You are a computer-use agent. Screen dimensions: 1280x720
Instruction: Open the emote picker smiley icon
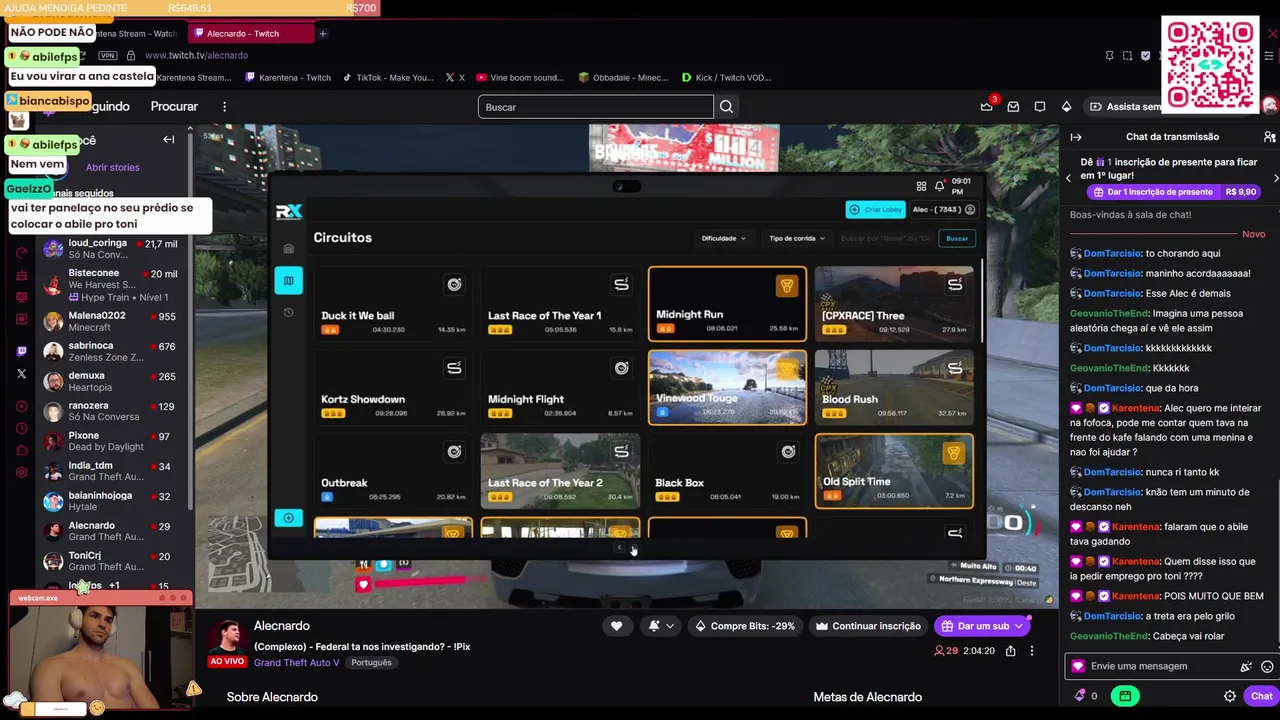(1267, 666)
